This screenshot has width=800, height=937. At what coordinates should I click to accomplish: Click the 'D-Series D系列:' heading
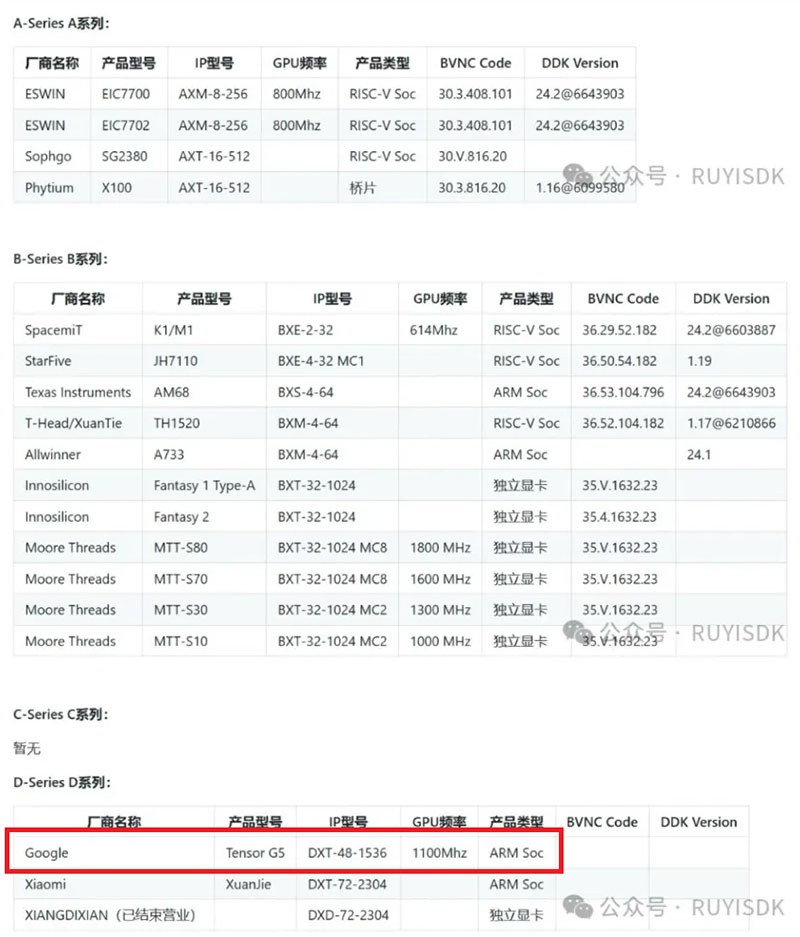62,782
